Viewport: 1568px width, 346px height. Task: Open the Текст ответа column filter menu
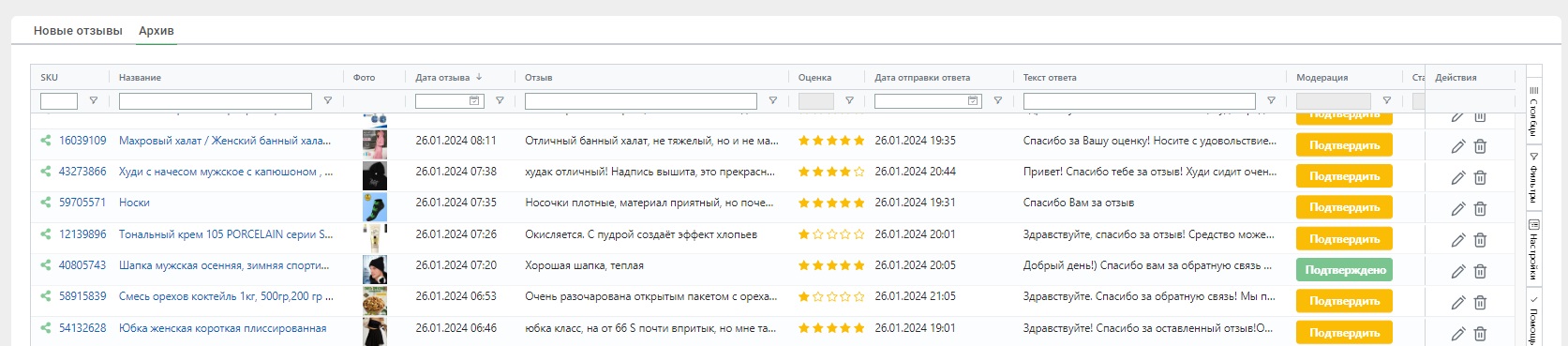pyautogui.click(x=1272, y=101)
